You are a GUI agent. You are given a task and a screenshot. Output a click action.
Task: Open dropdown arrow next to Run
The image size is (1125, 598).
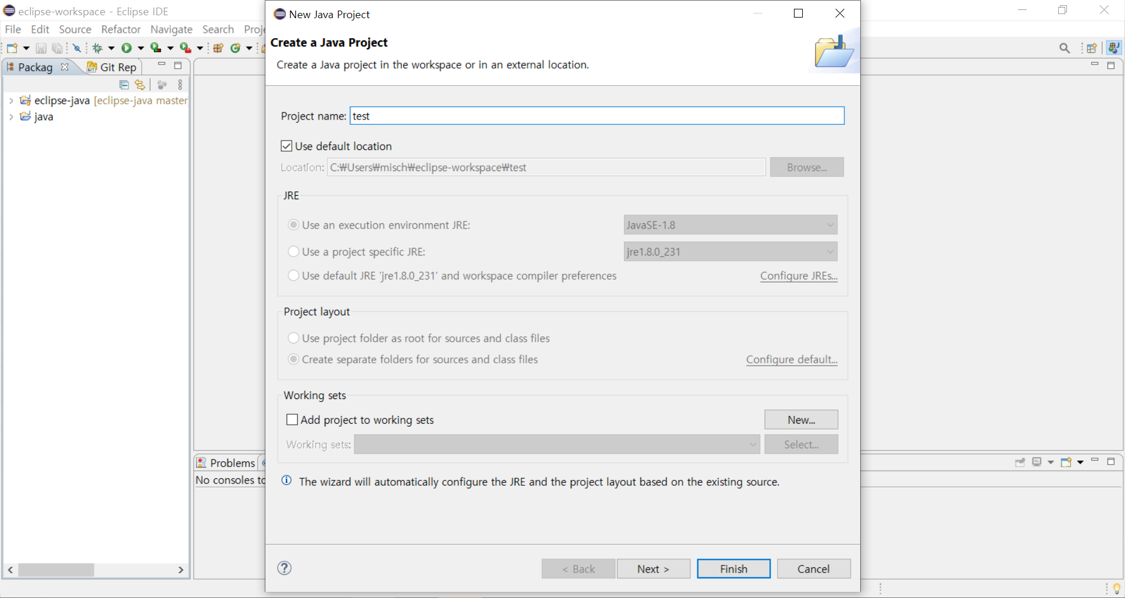click(141, 48)
